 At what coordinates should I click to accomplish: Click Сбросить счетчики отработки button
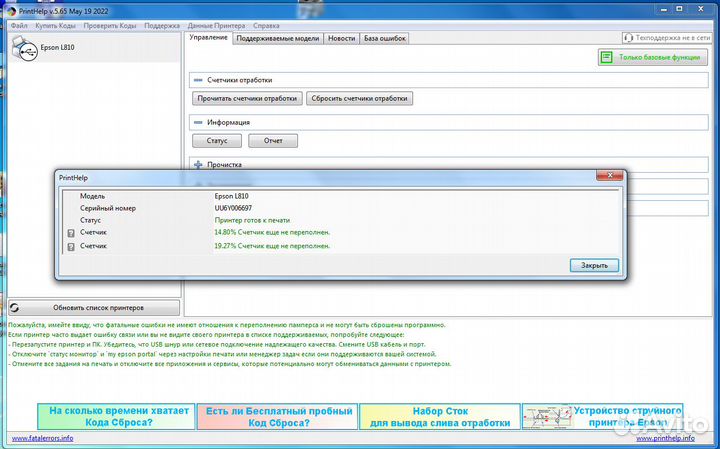pos(360,98)
